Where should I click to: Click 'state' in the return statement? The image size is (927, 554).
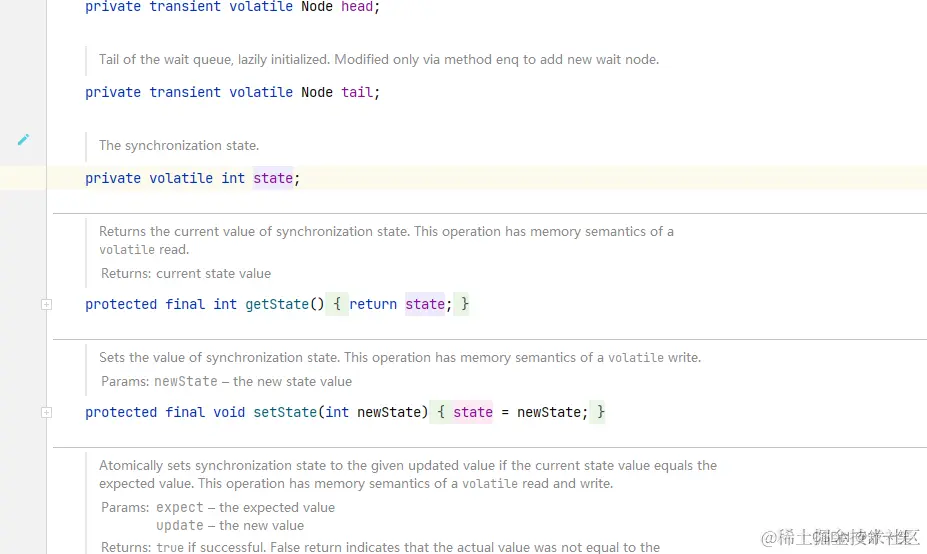[425, 304]
